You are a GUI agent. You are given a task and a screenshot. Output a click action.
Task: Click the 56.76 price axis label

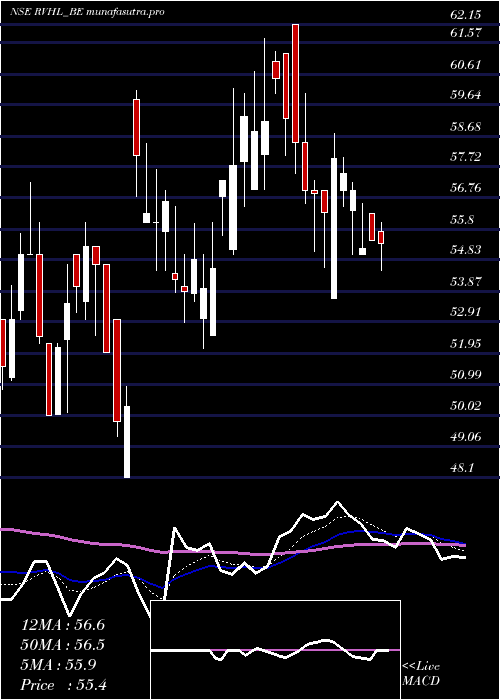466,188
